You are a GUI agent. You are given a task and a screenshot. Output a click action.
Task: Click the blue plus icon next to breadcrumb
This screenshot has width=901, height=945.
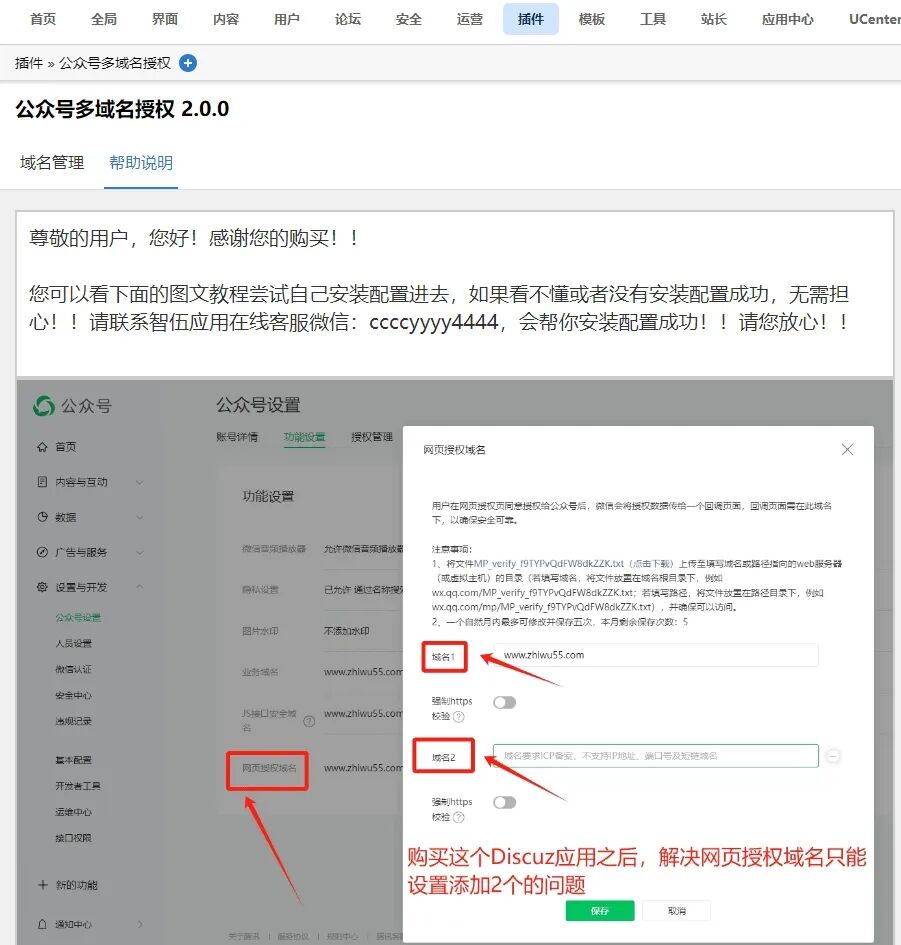[188, 62]
